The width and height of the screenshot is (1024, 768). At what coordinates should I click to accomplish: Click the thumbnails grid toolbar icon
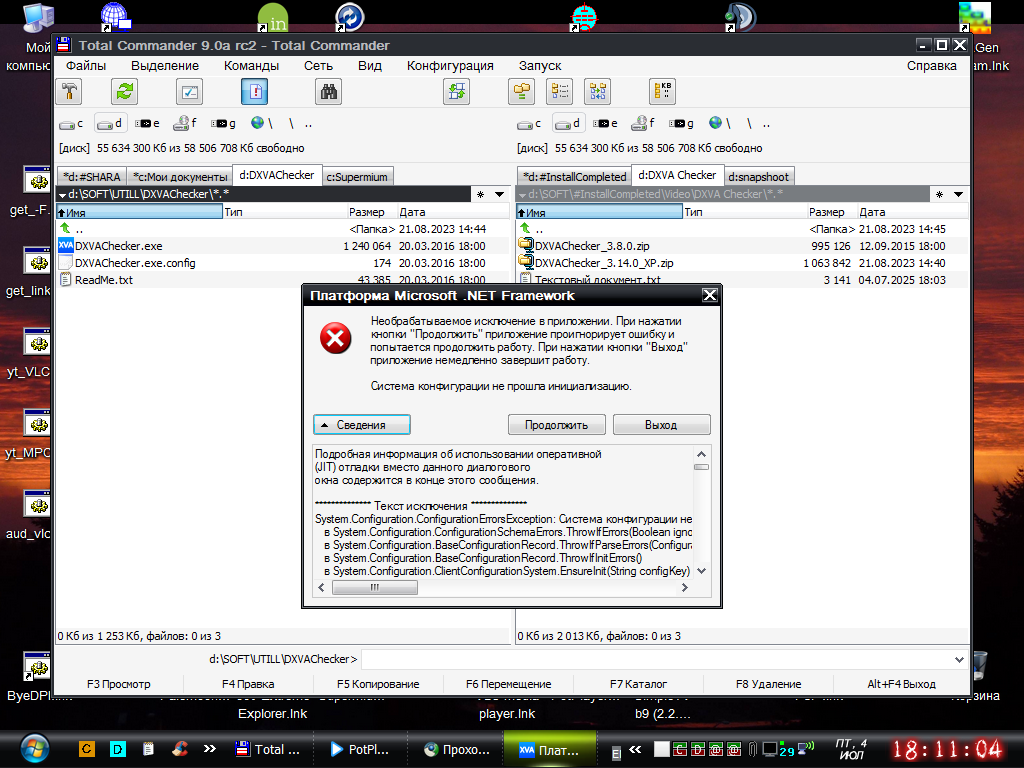click(598, 91)
